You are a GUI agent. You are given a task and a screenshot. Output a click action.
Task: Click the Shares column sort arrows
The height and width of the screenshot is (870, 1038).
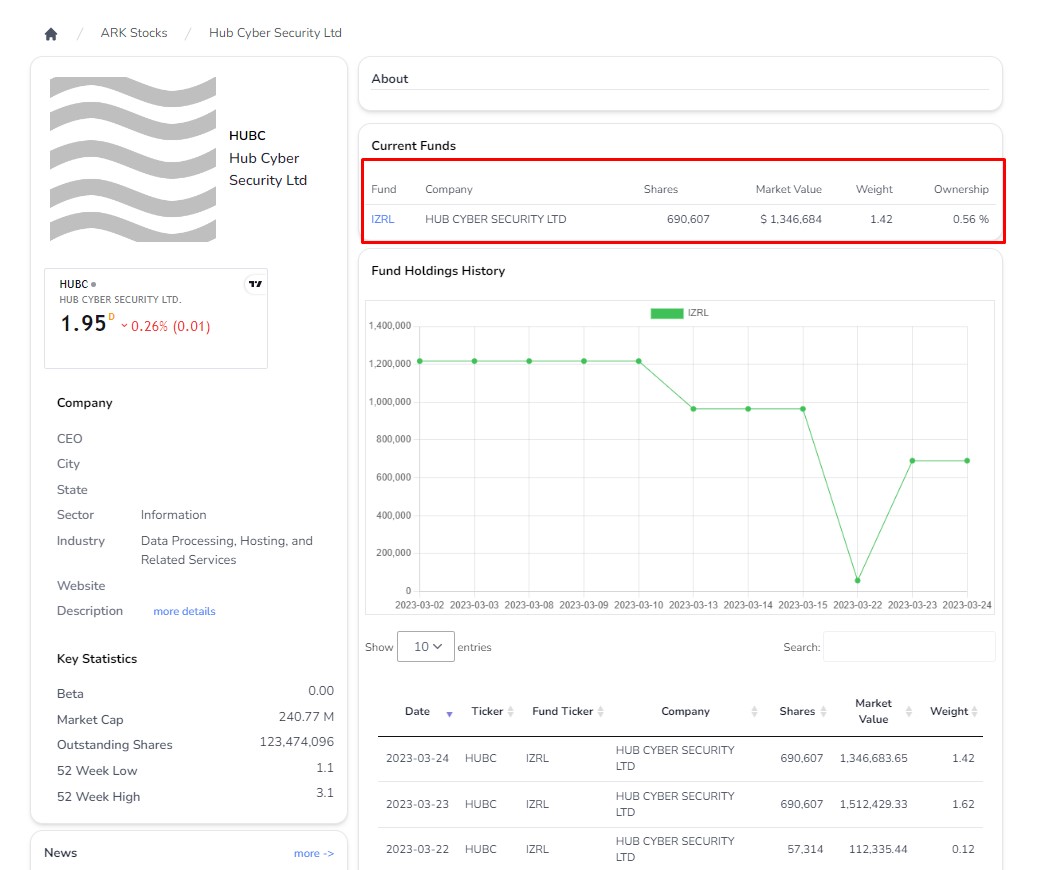coord(824,711)
